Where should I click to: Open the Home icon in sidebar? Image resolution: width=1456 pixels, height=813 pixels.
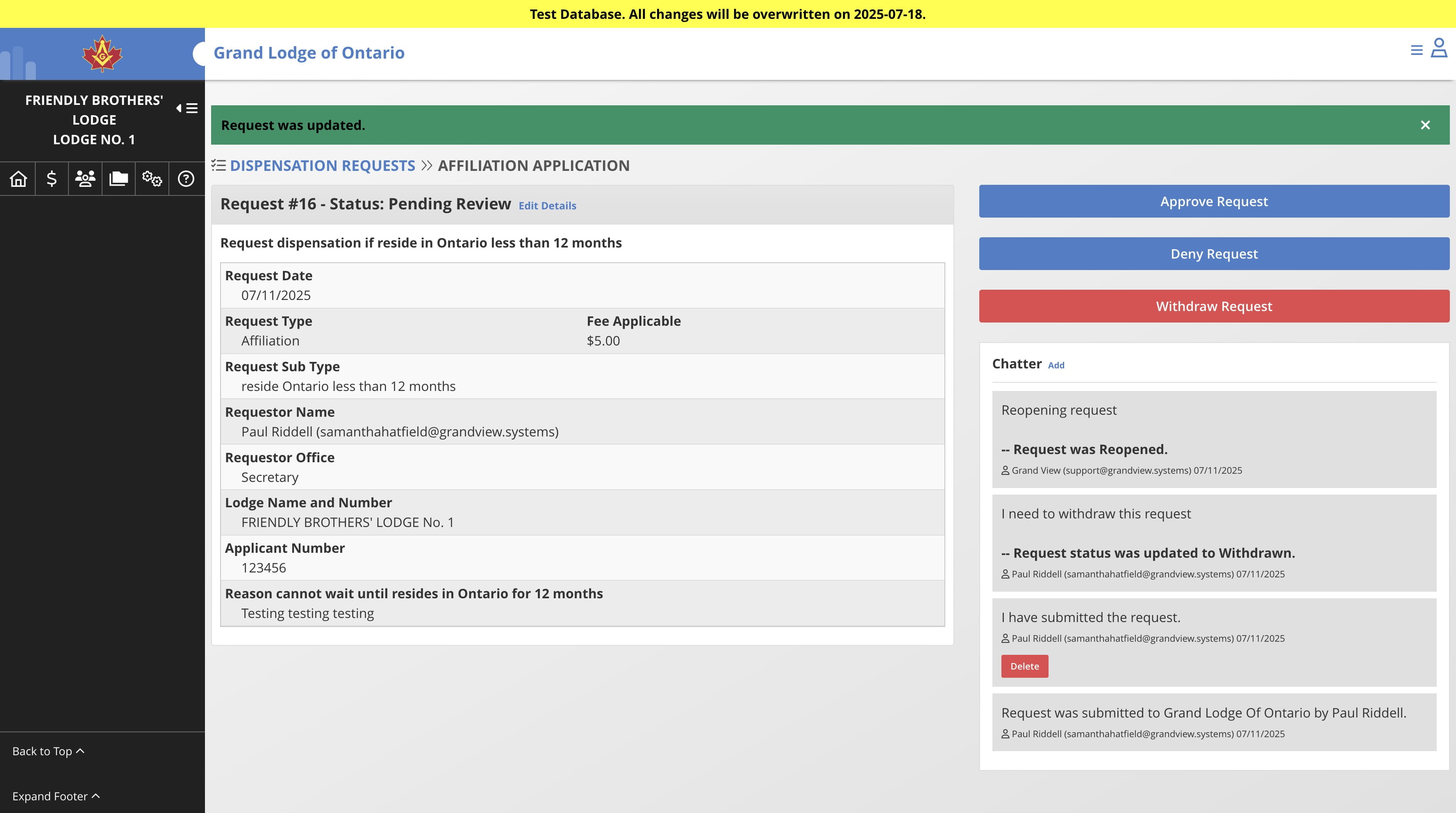18,179
